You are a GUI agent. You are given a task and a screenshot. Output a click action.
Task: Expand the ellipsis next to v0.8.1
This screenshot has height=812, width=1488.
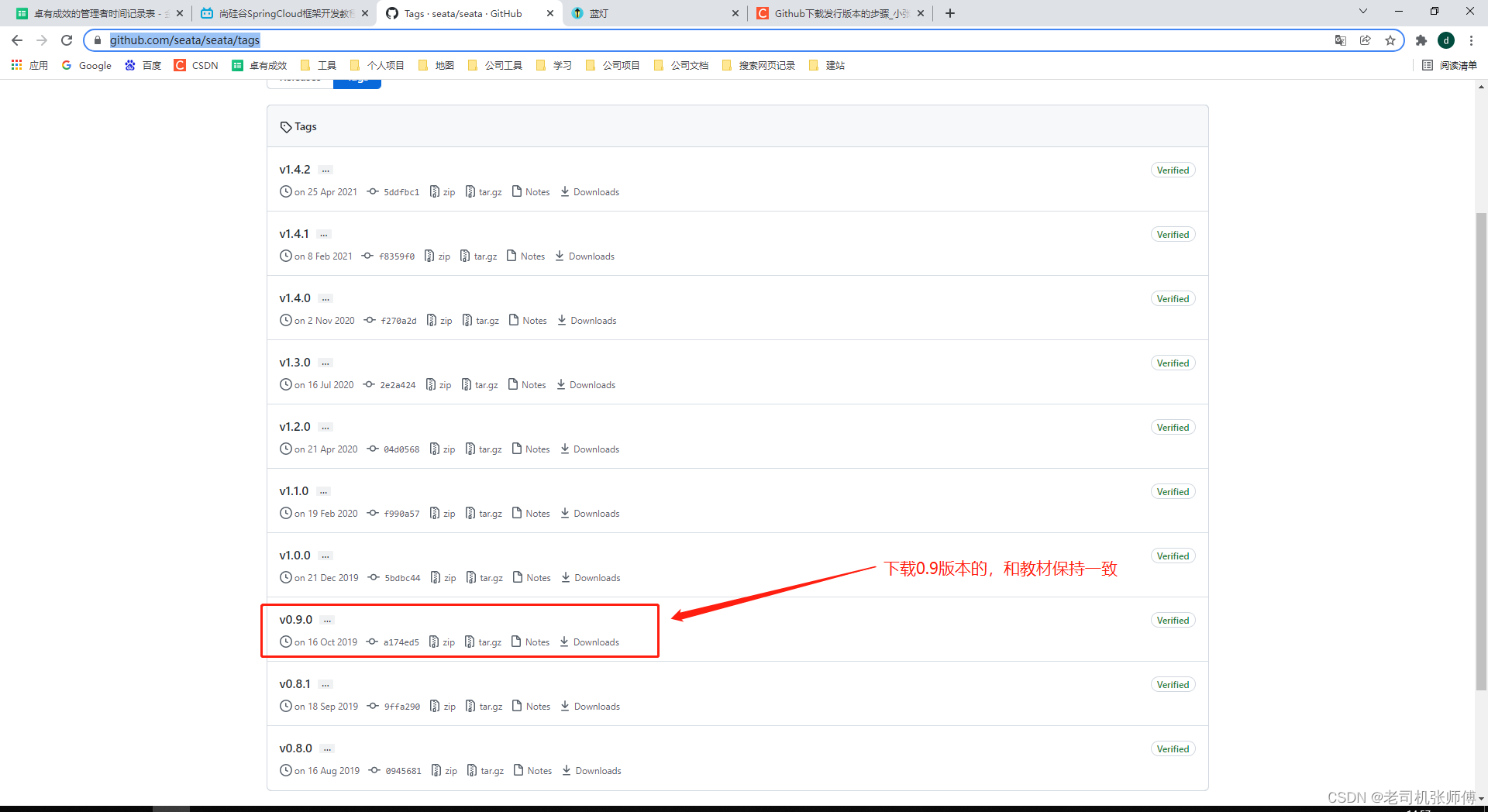(325, 684)
